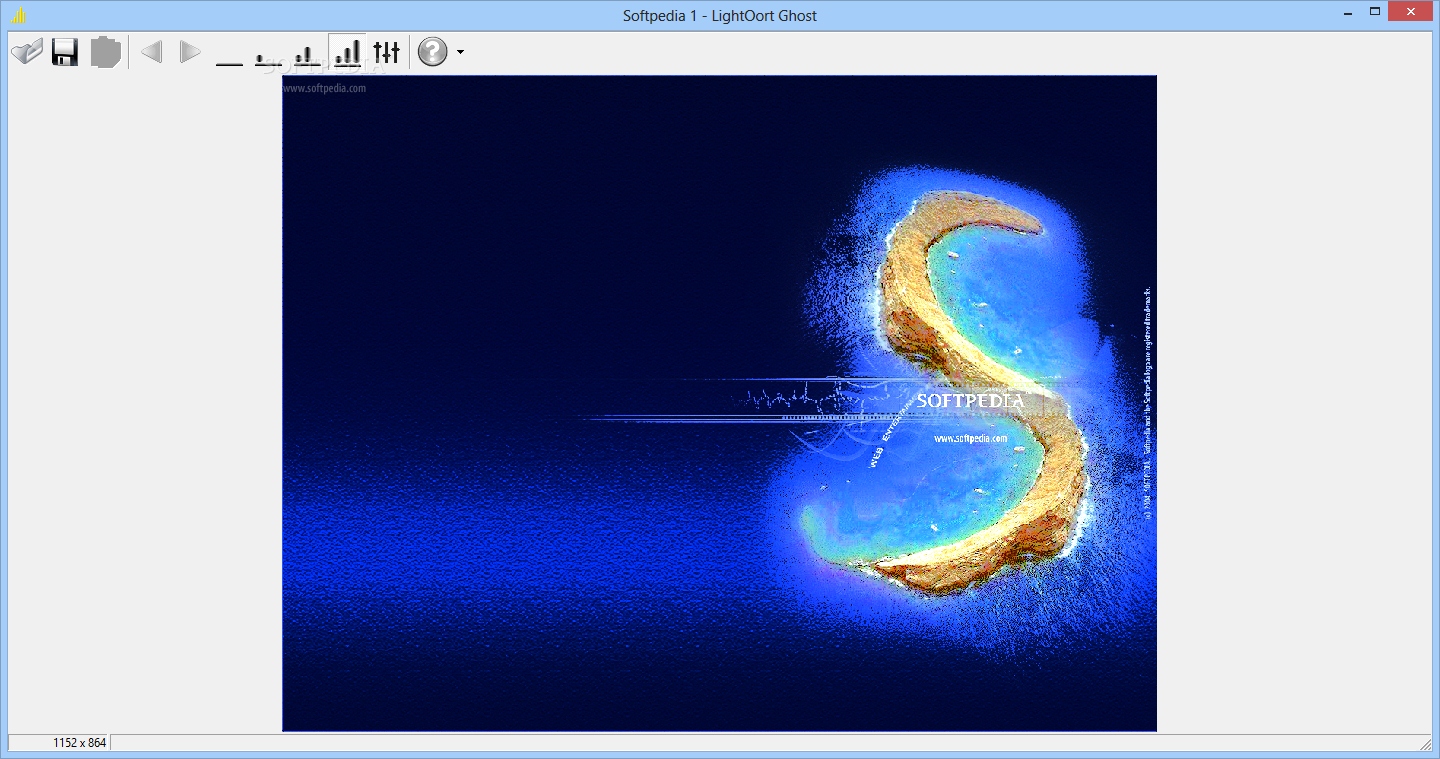The image size is (1440, 759).
Task: Open the custom adjustment sliders icon
Action: click(386, 52)
